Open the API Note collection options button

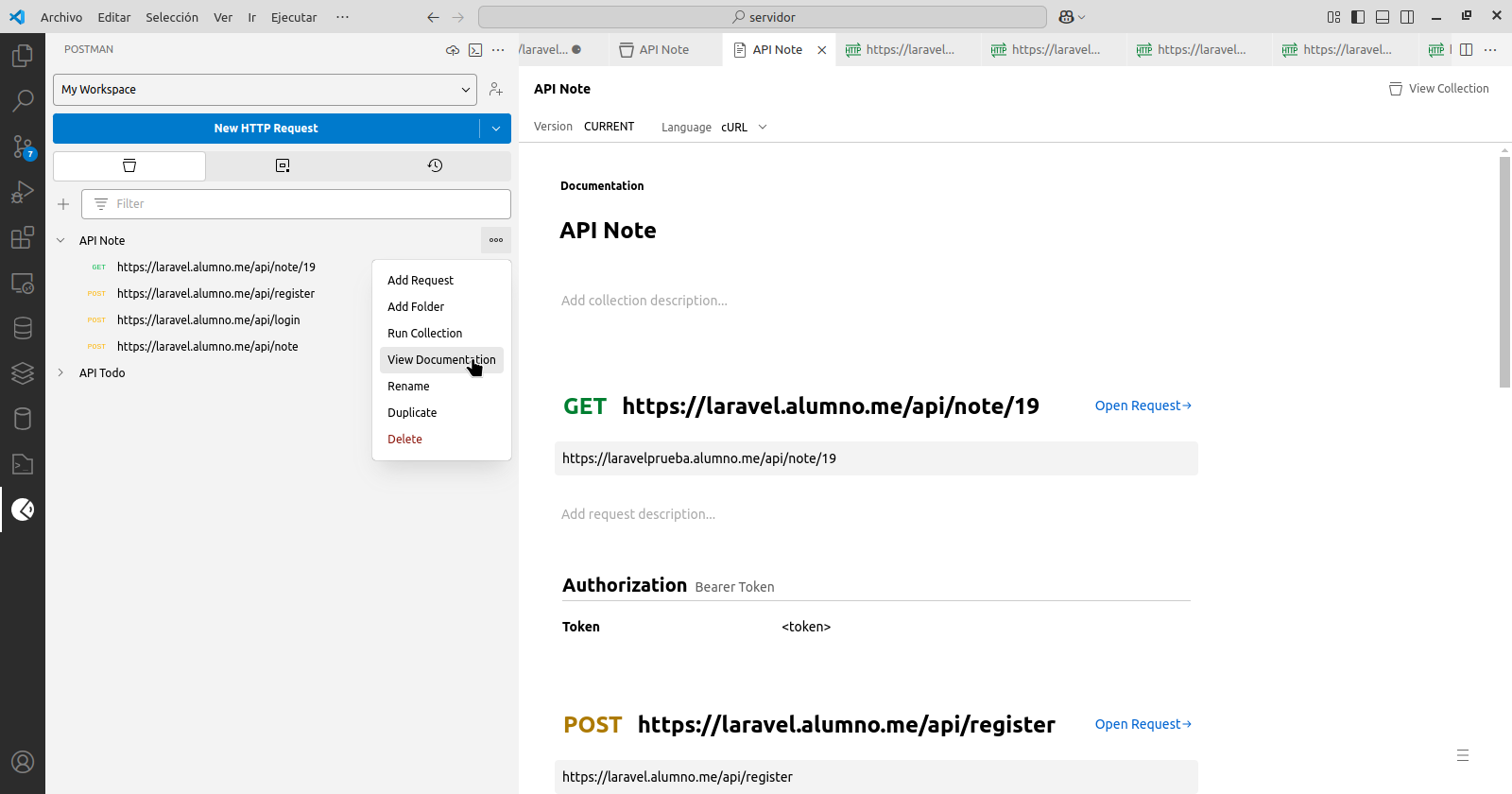pyautogui.click(x=496, y=240)
